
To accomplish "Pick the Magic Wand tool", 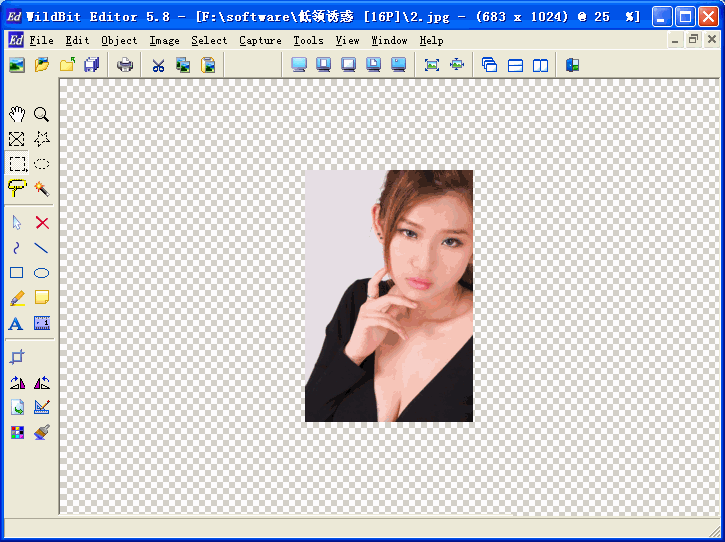I will tap(42, 188).
